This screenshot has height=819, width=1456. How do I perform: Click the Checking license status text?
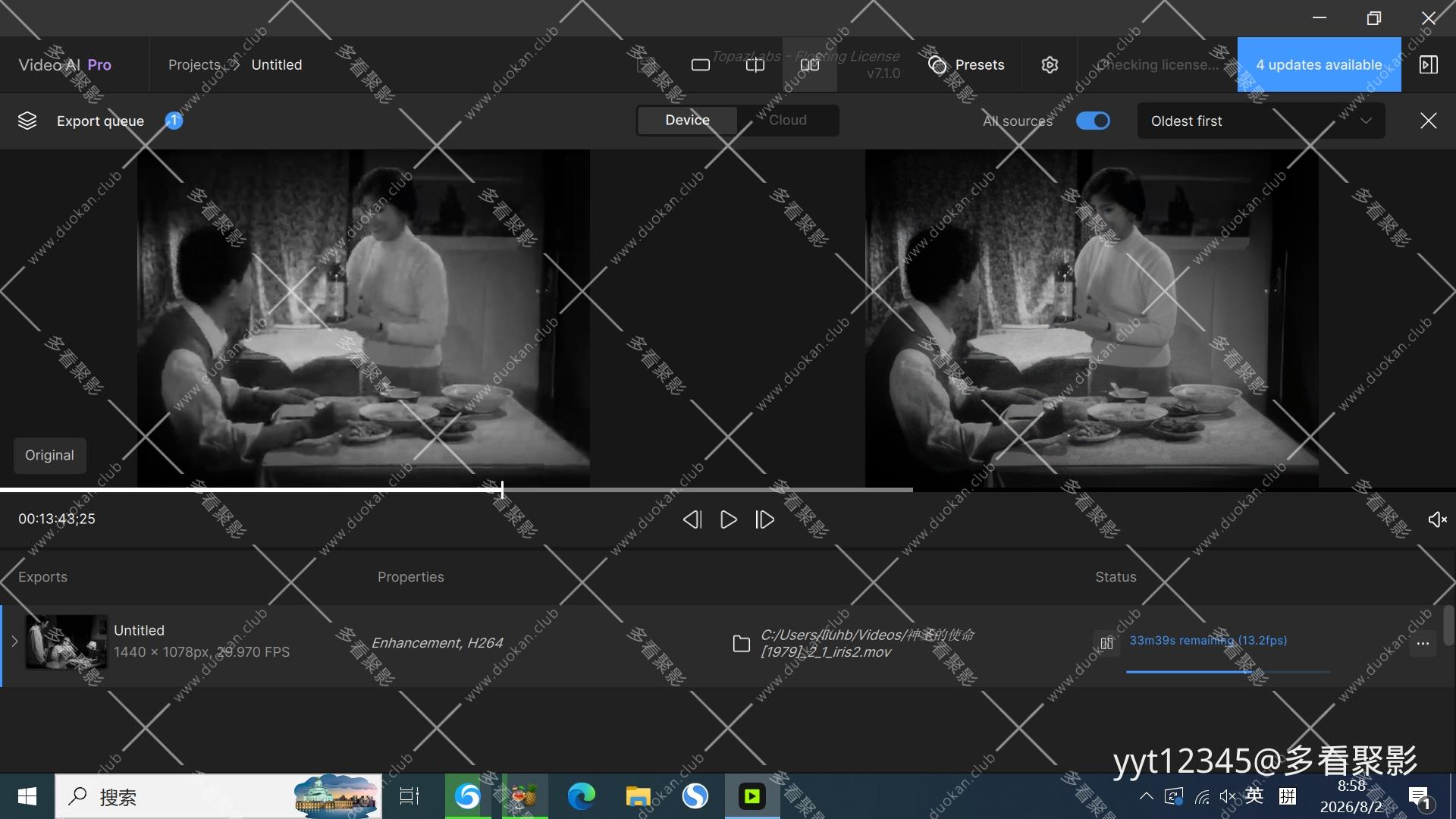1158,65
